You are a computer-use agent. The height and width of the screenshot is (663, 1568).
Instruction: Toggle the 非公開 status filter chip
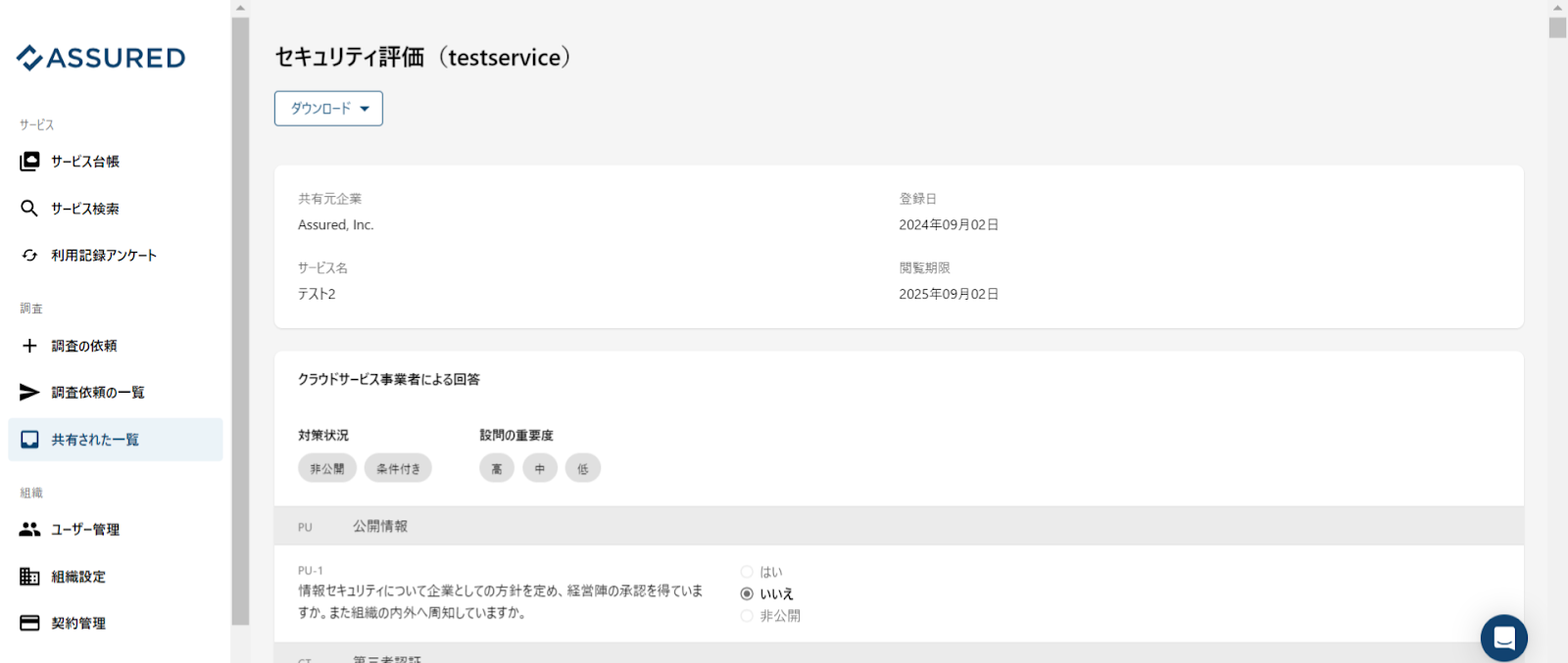click(327, 468)
